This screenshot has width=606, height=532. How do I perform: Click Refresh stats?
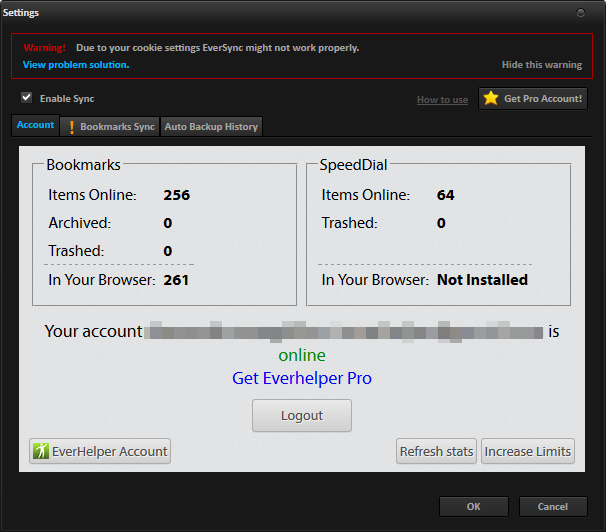click(x=436, y=451)
